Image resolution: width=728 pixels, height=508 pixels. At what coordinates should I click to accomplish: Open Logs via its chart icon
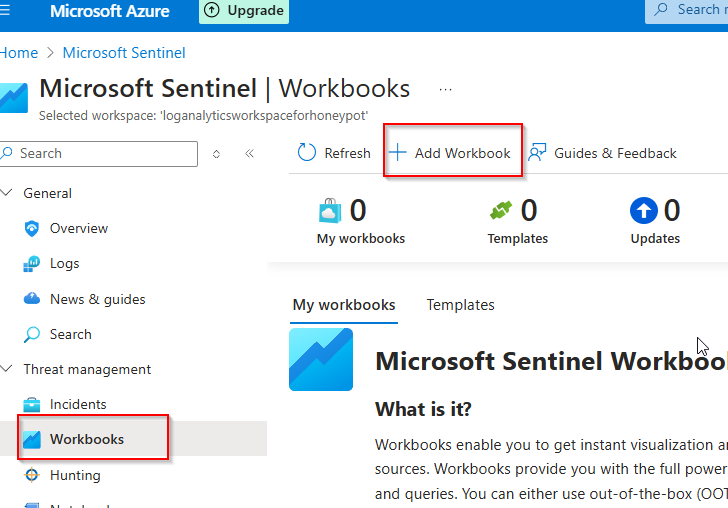[x=32, y=264]
